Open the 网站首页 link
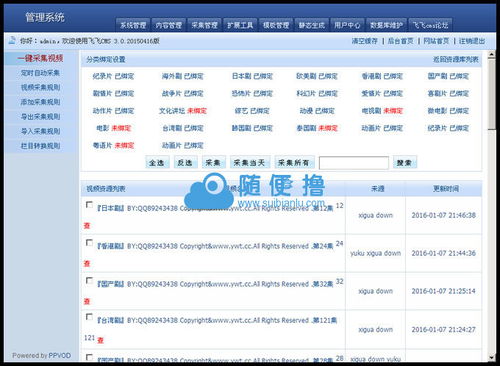Viewport: 500px width, 366px height. coord(436,41)
